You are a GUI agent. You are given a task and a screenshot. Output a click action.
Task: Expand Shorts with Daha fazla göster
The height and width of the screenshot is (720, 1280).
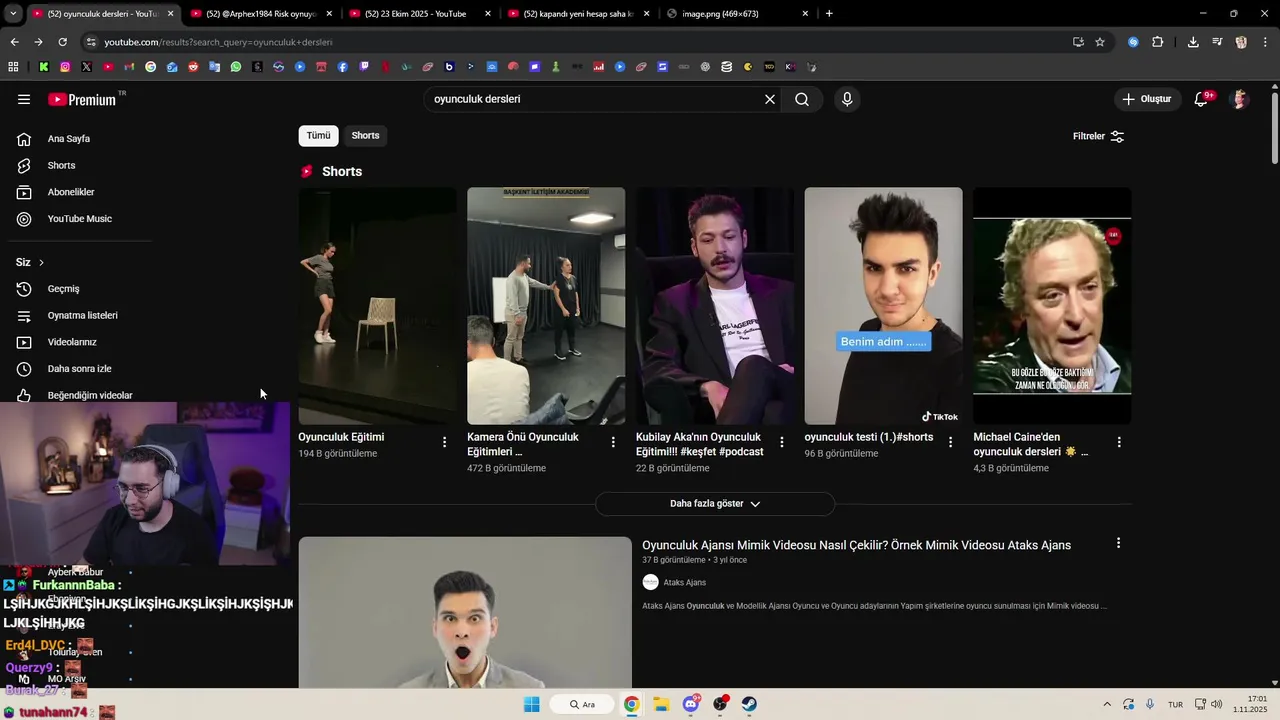(x=715, y=504)
